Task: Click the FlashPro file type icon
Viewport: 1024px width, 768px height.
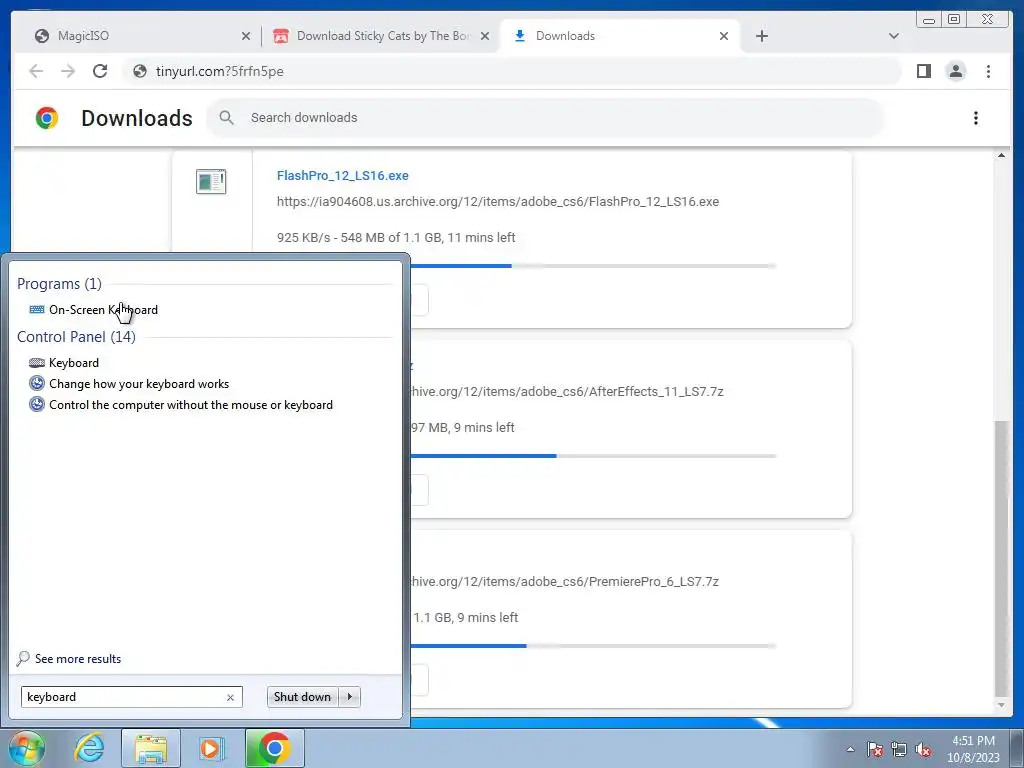Action: 211,182
